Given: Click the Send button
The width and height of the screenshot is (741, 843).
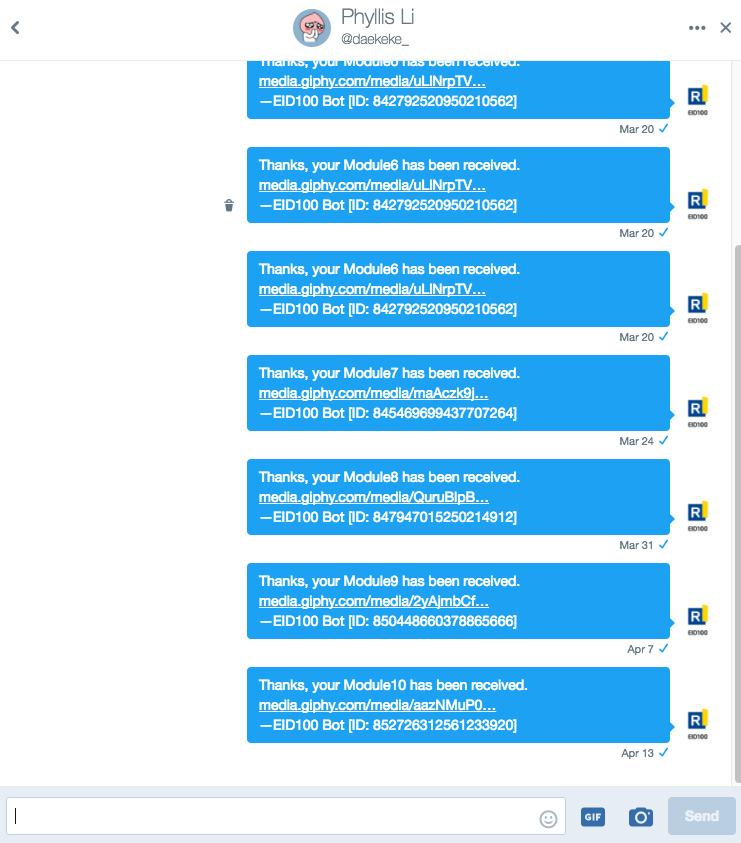Looking at the screenshot, I should [702, 816].
